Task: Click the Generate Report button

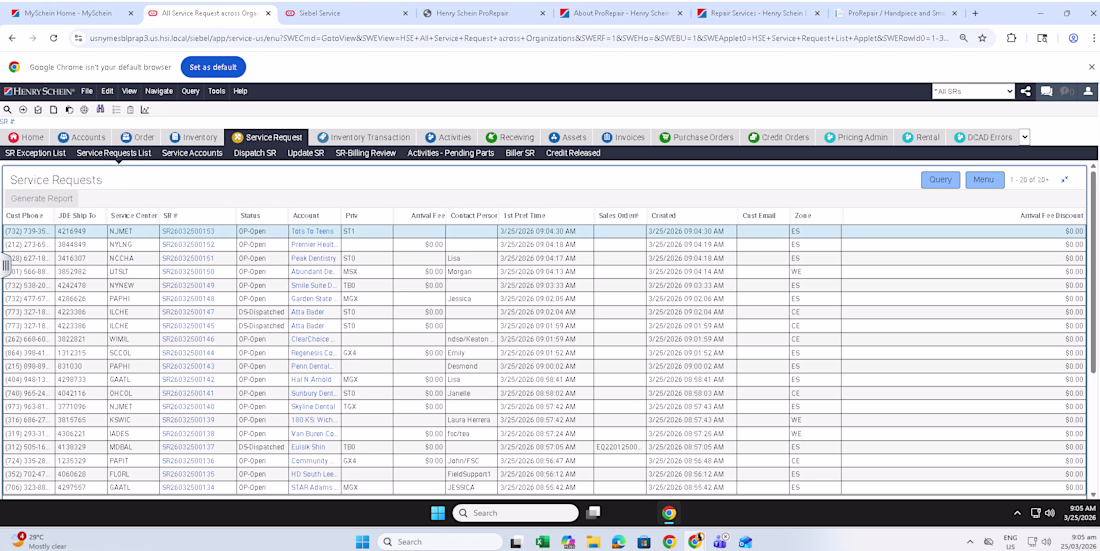Action: pos(41,199)
